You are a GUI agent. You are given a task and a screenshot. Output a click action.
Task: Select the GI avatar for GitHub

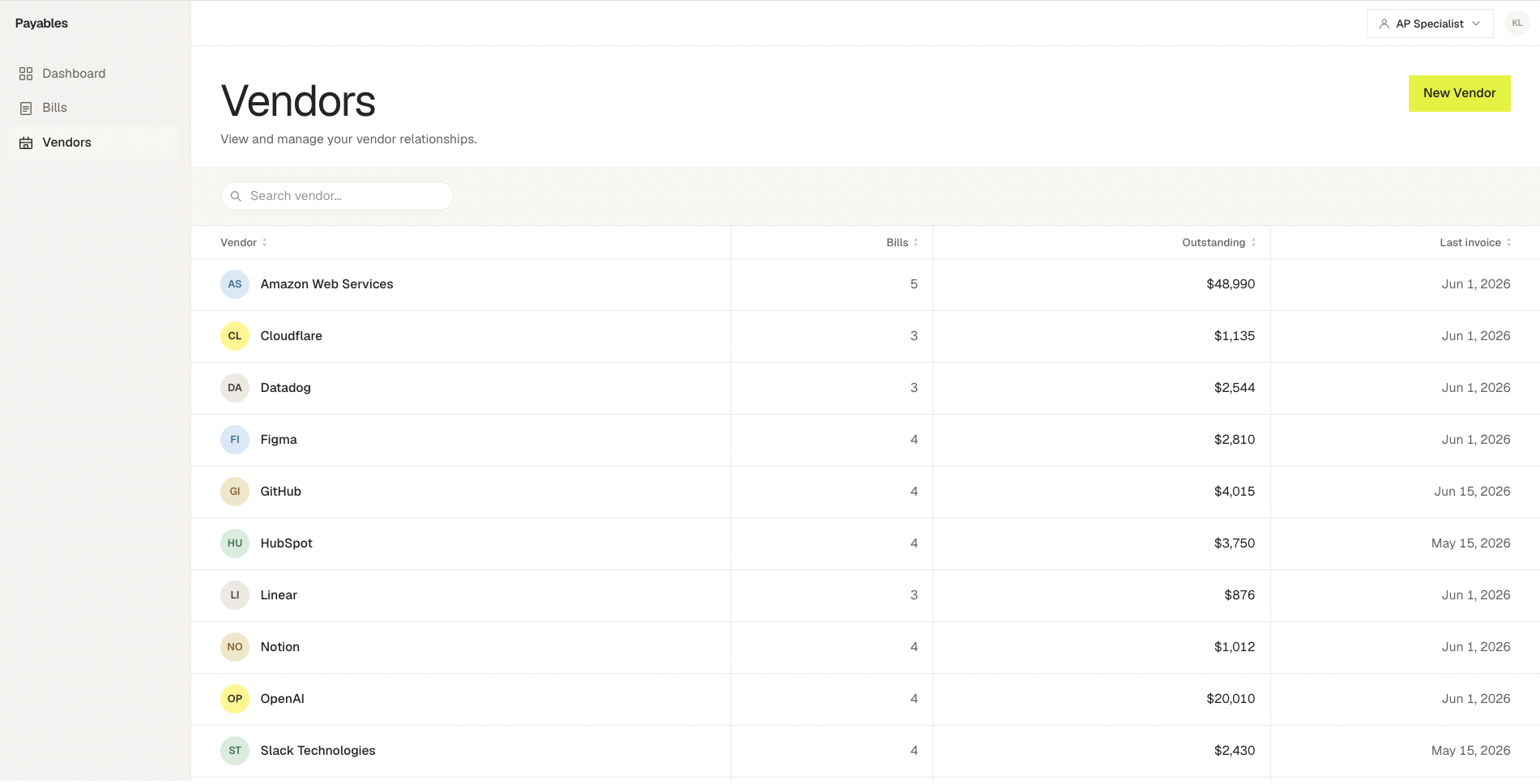[235, 492]
